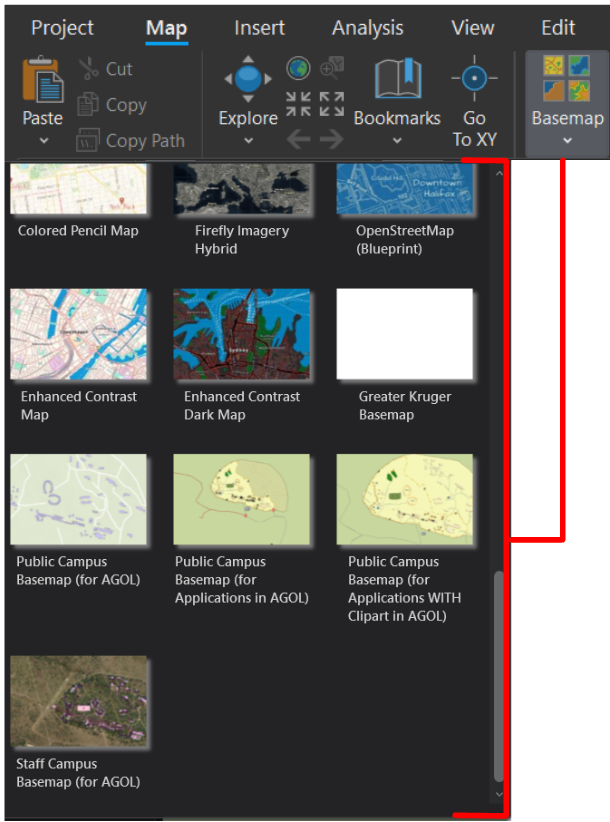Go to Previous Extent arrow
Image resolution: width=610 pixels, height=822 pixels.
coord(298,139)
